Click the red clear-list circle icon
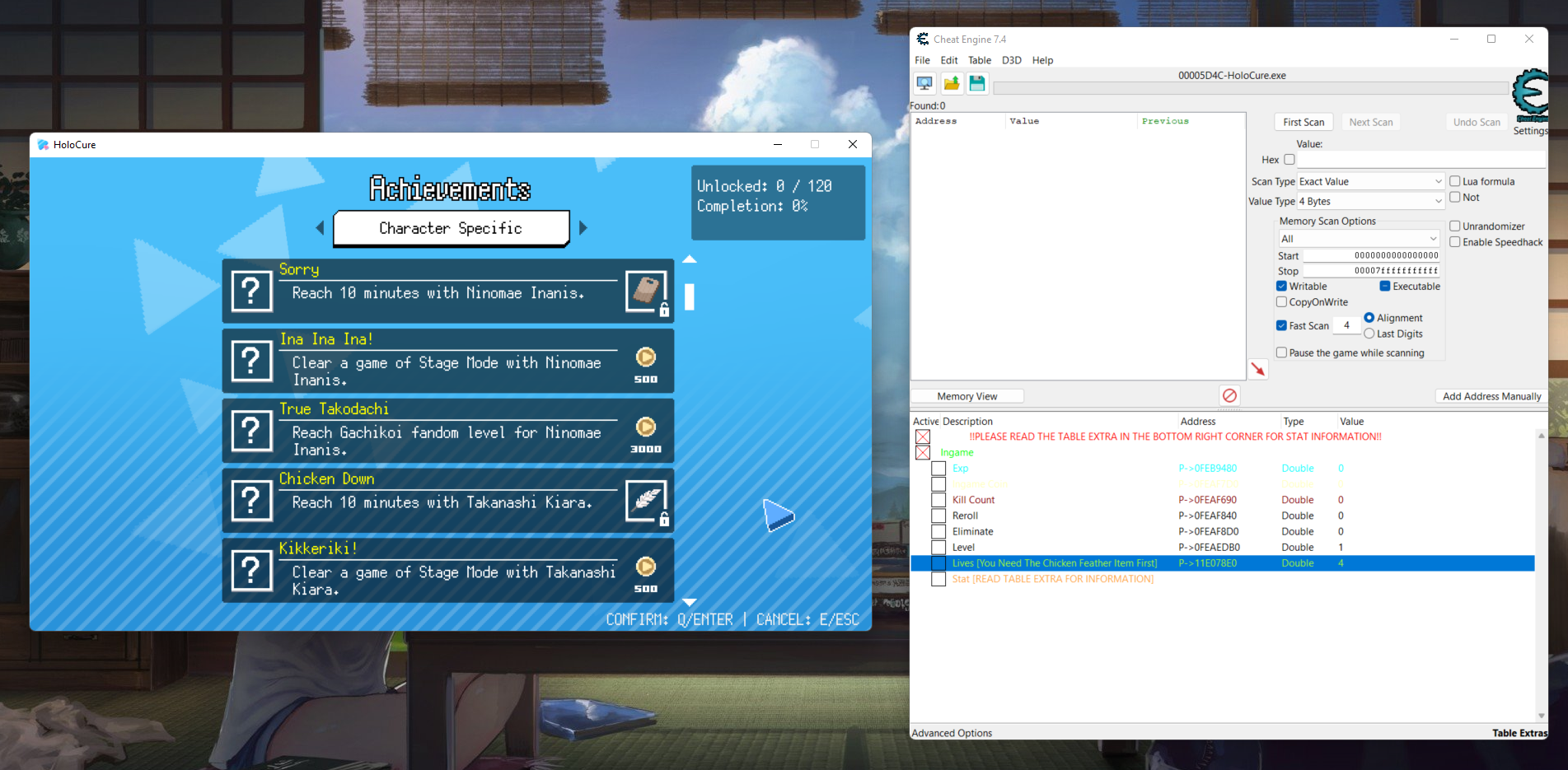The height and width of the screenshot is (770, 1568). point(1229,395)
